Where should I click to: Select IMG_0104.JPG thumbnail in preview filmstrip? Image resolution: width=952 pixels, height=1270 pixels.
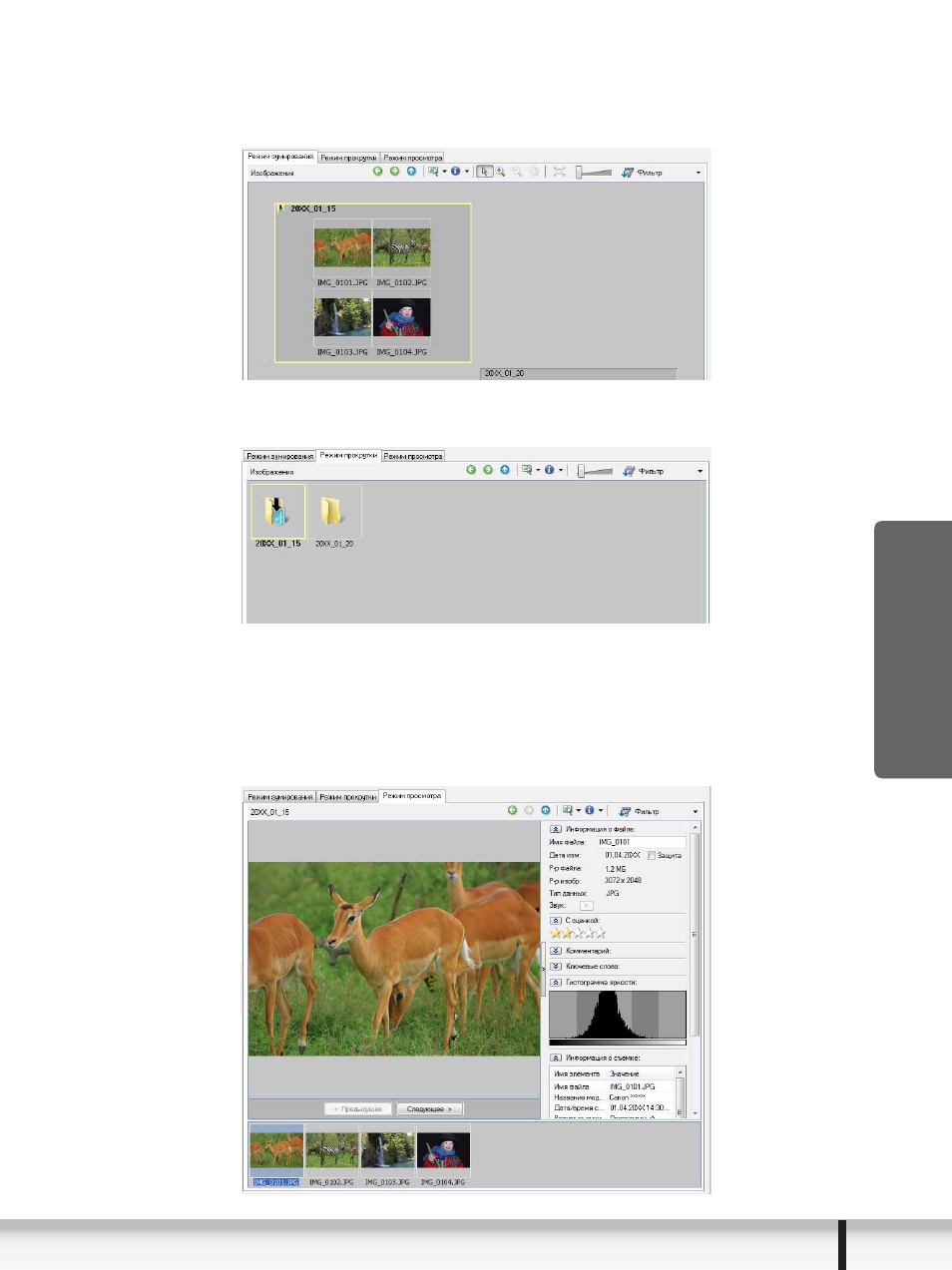(443, 1150)
